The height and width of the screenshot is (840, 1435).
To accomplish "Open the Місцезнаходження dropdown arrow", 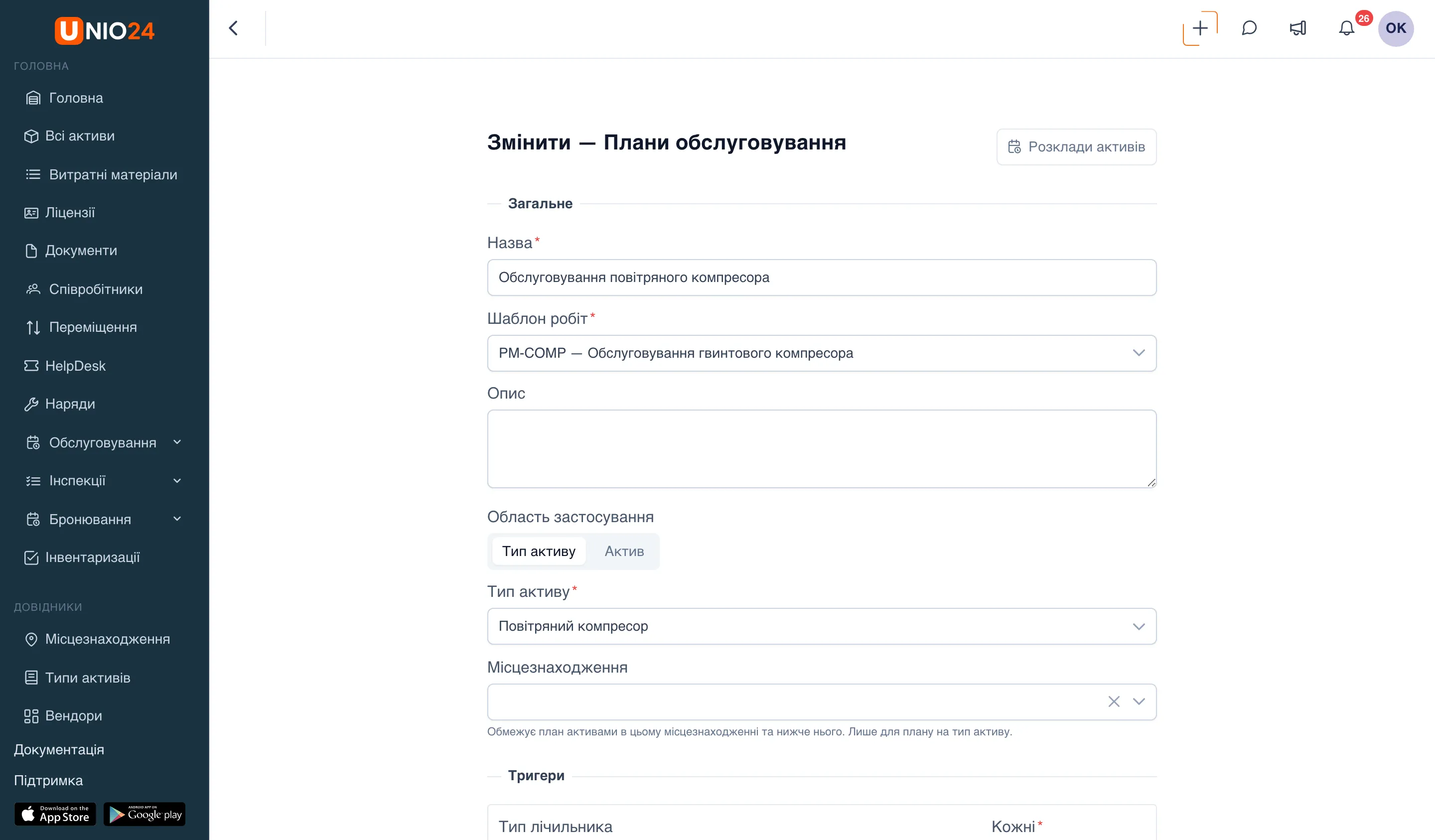I will point(1139,701).
